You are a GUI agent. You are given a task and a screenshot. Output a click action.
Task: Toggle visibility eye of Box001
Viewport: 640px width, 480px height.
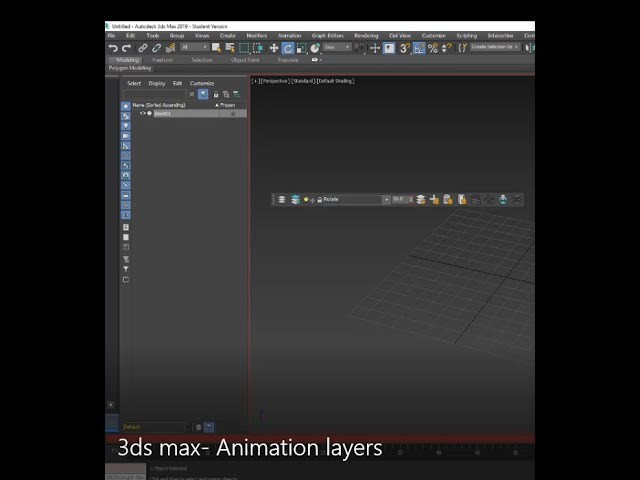pyautogui.click(x=142, y=114)
